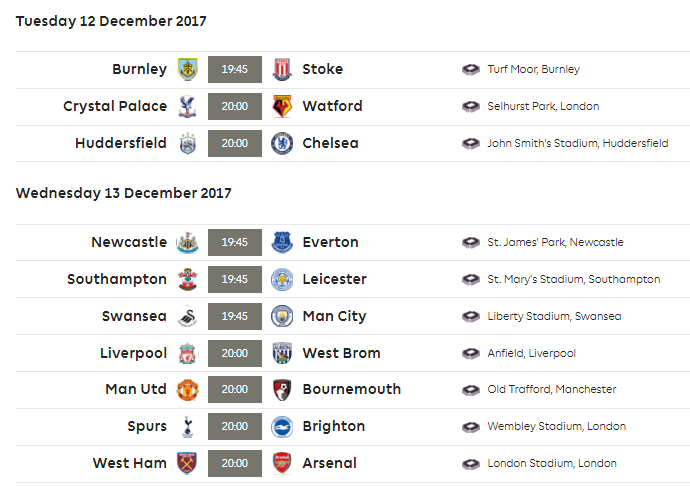Open the Everton crest icon
The width and height of the screenshot is (690, 486).
point(282,242)
